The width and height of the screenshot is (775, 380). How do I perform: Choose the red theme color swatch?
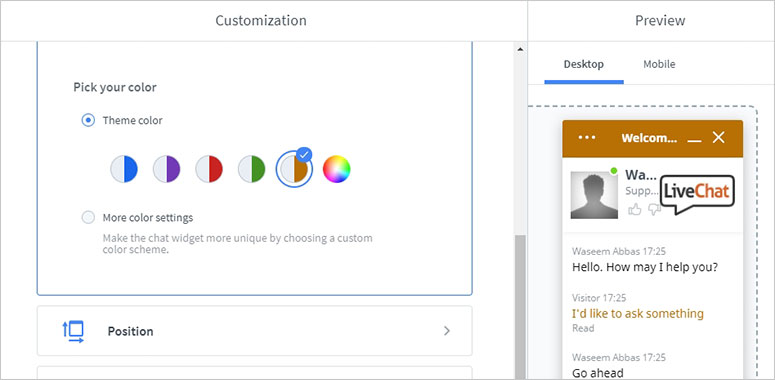209,169
